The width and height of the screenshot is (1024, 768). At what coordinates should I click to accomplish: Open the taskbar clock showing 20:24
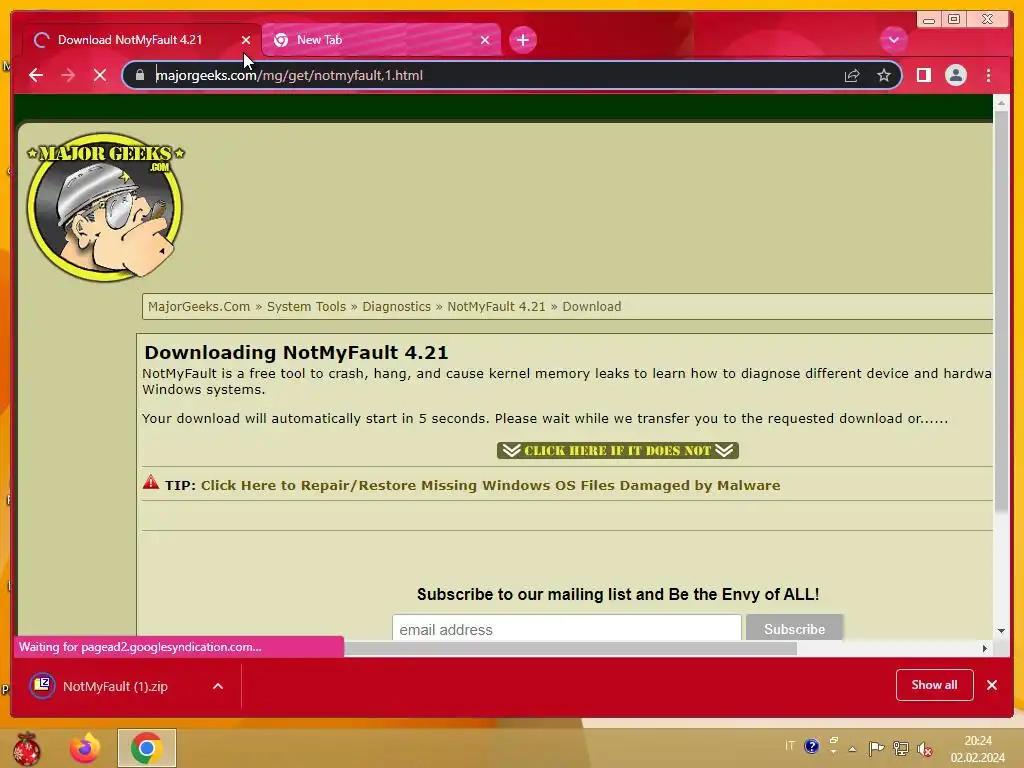(x=978, y=749)
